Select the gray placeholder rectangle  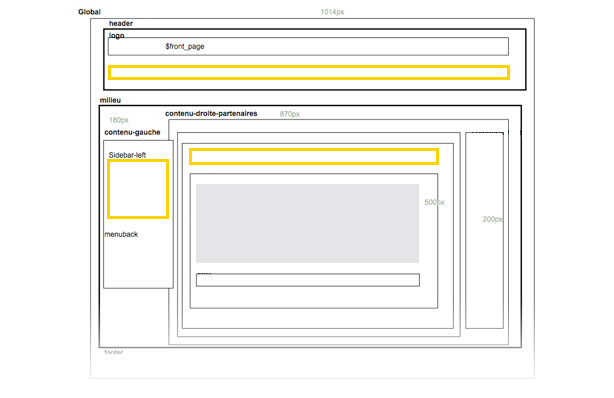coord(307,223)
